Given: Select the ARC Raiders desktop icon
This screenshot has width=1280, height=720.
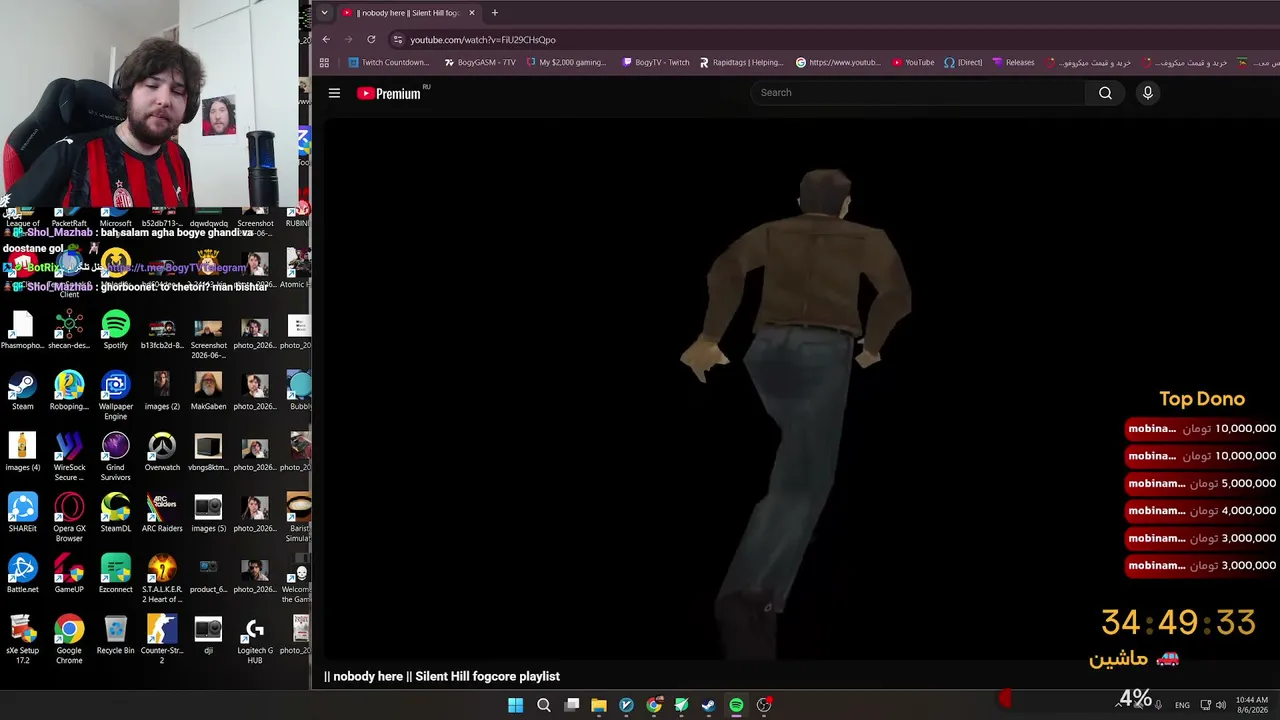Looking at the screenshot, I should coord(162,514).
